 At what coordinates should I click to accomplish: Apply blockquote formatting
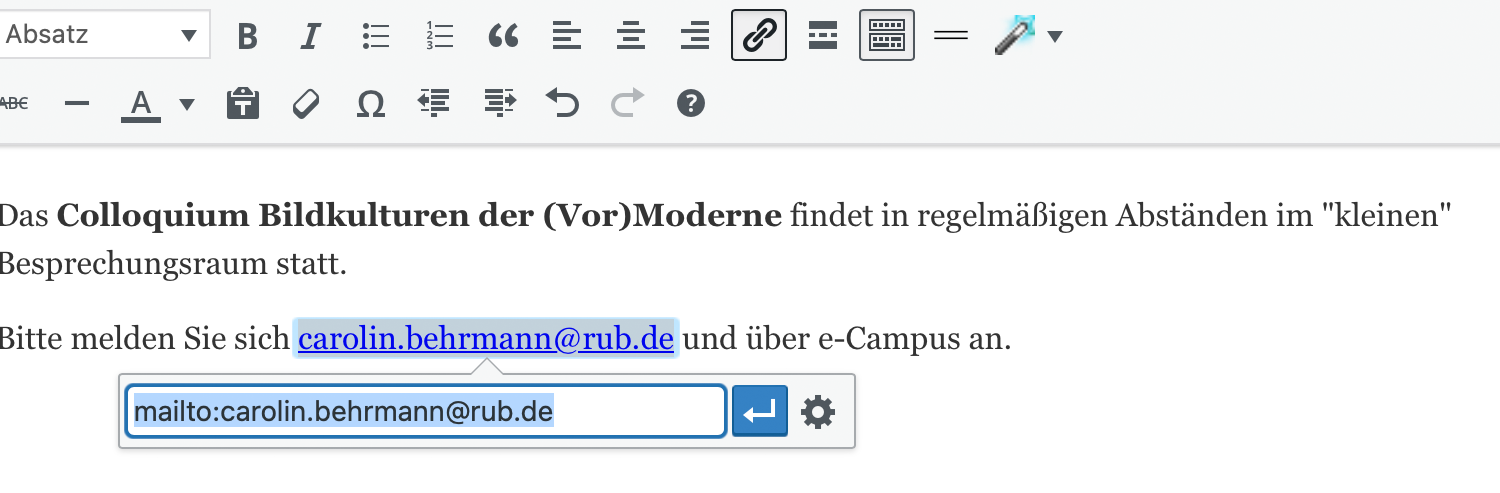[x=503, y=36]
